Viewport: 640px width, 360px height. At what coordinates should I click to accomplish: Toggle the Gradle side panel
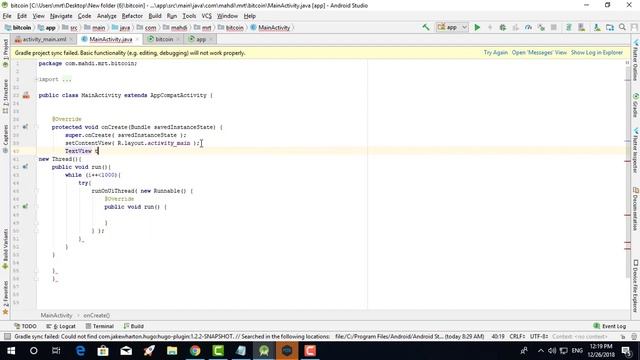point(636,105)
